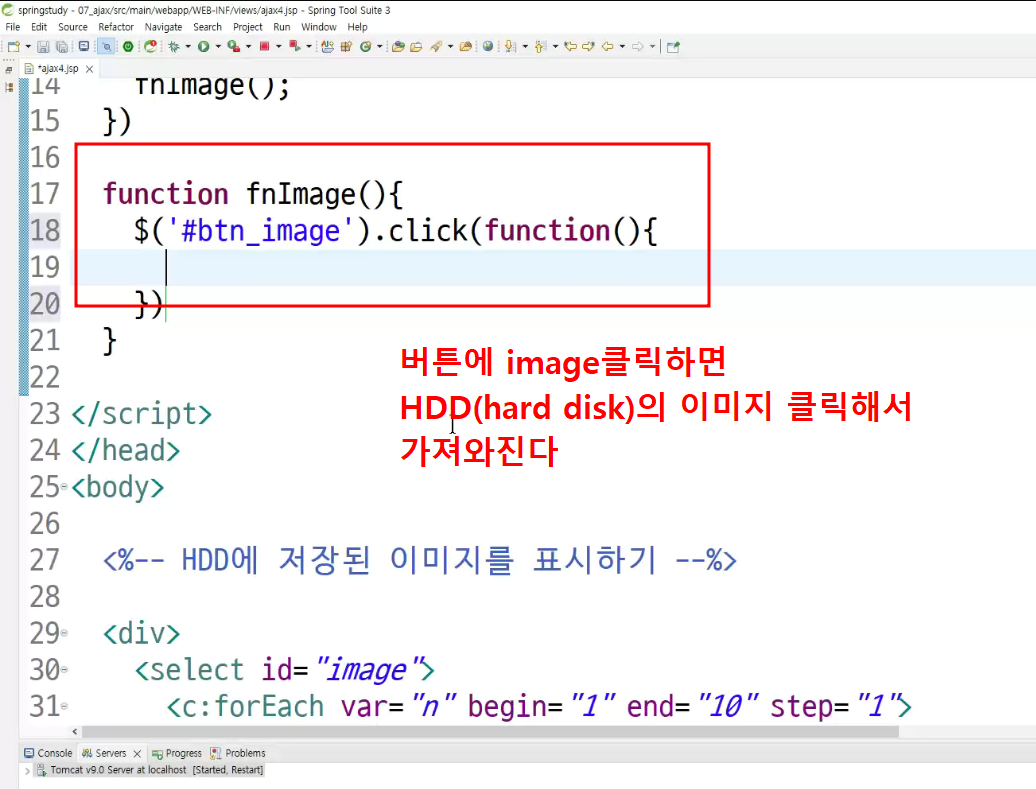The height and width of the screenshot is (789, 1036).
Task: Open the Source menu
Action: (x=73, y=27)
